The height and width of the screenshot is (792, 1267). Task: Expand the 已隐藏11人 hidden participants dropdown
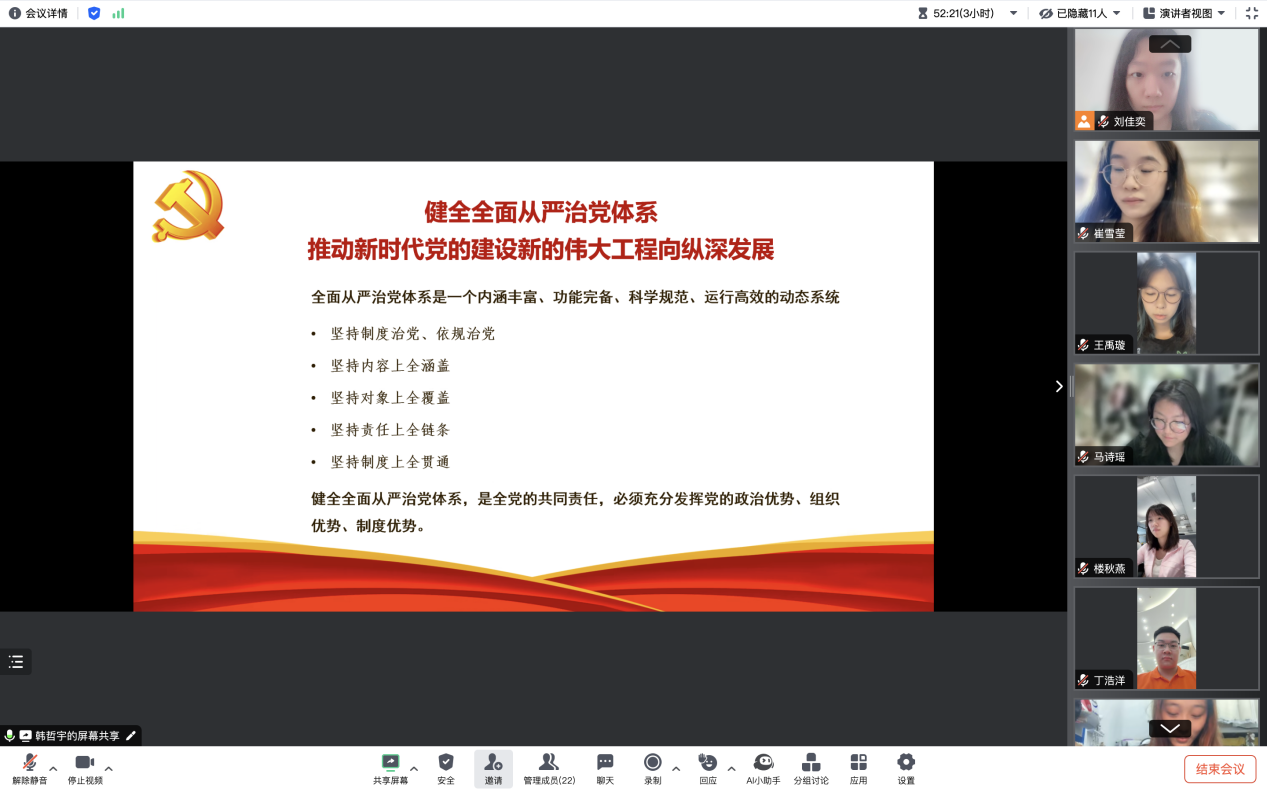tap(1080, 13)
